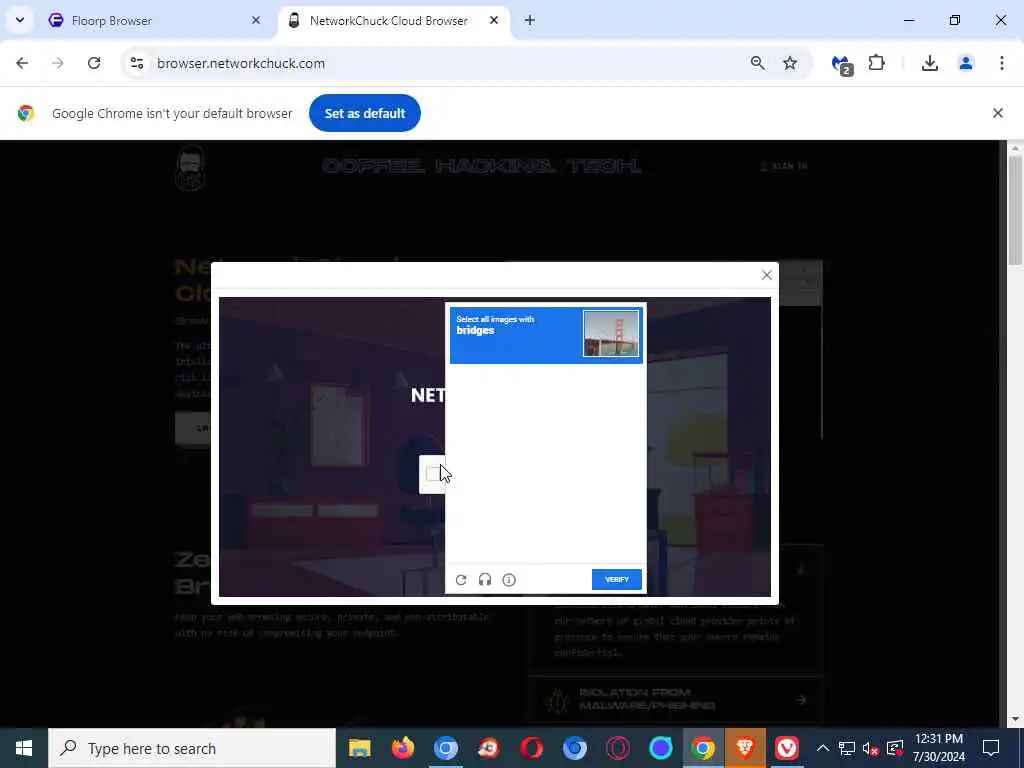Click the bridge example thumbnail image

click(x=611, y=334)
